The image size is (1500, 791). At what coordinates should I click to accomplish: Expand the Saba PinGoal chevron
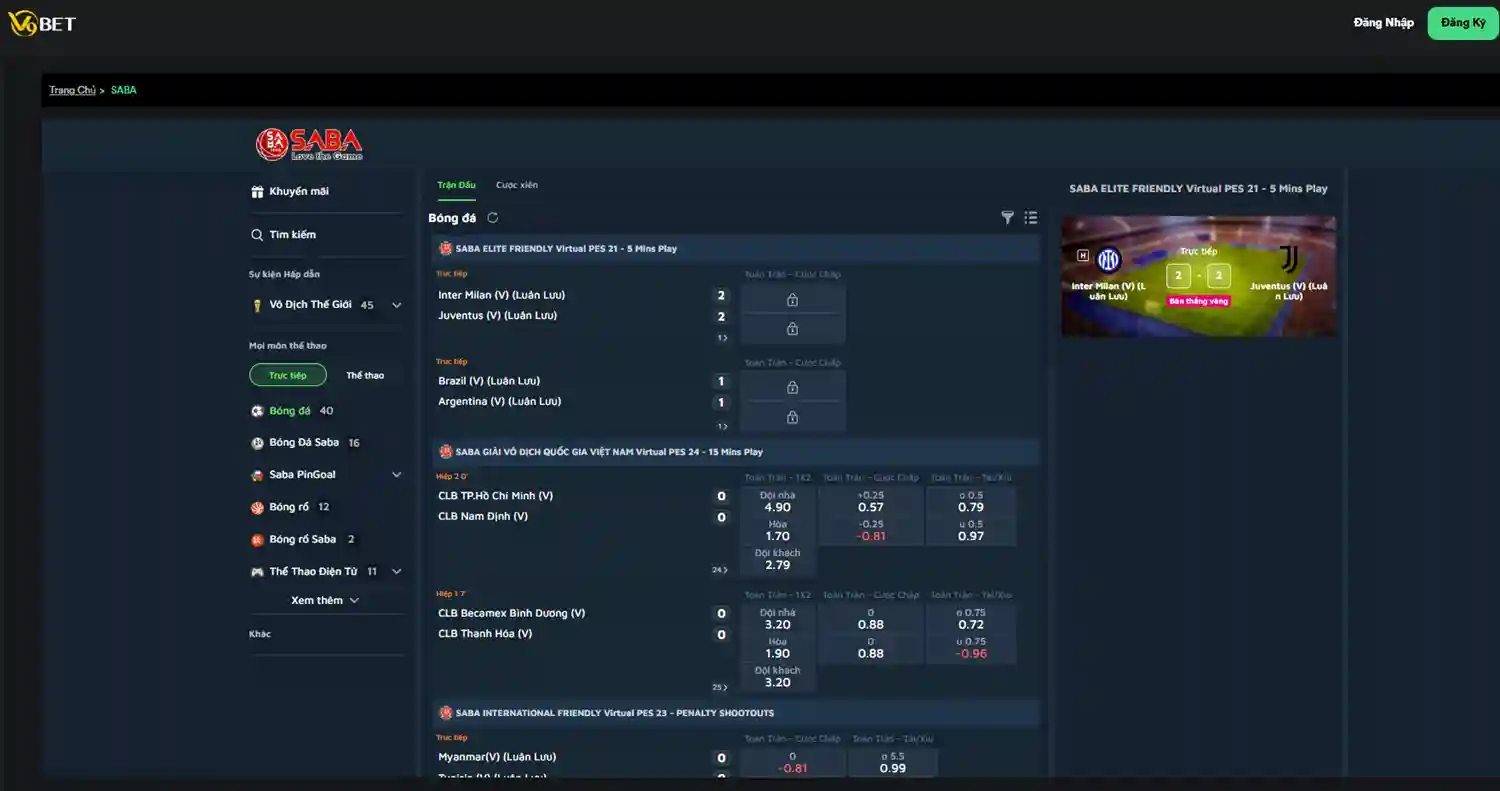[x=396, y=474]
